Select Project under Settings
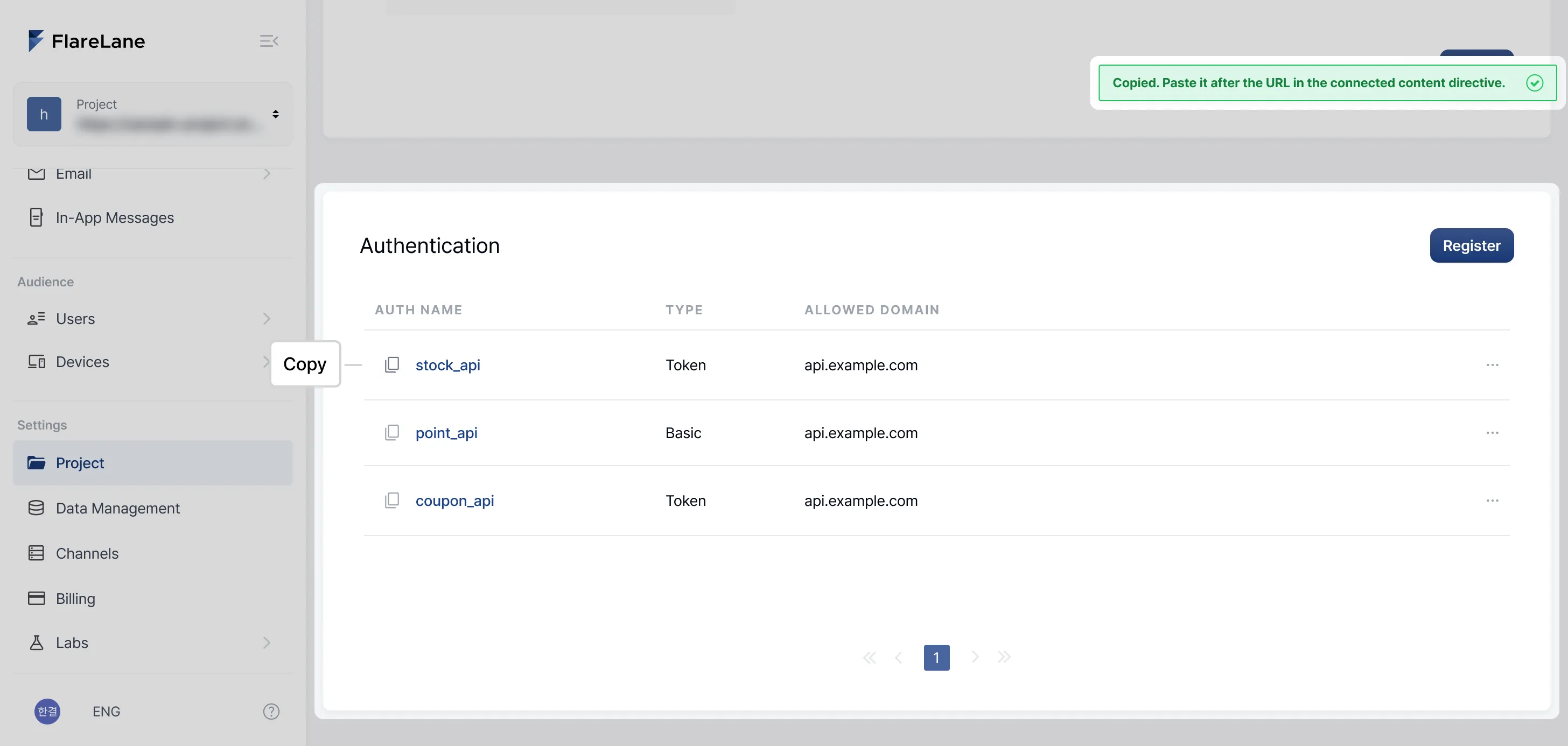This screenshot has width=1568, height=746. tap(153, 462)
